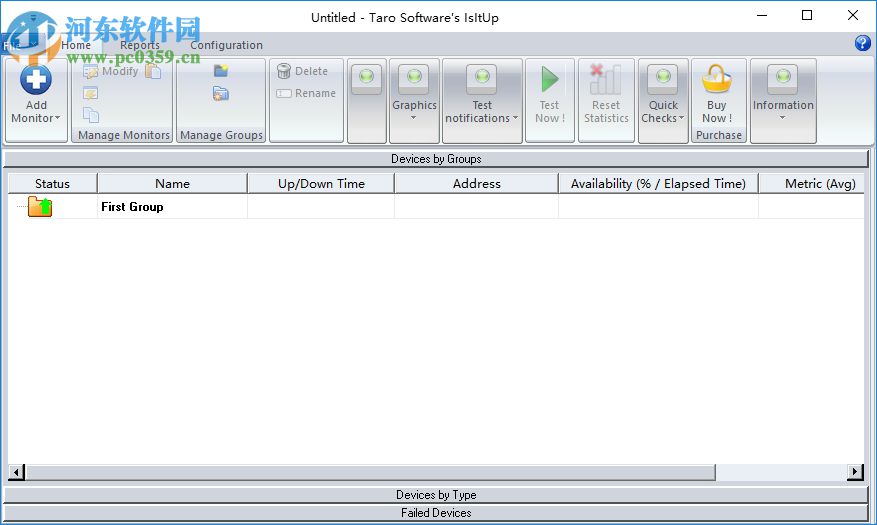
Task: Collapse the Devices by Groups panel header
Action: click(436, 159)
